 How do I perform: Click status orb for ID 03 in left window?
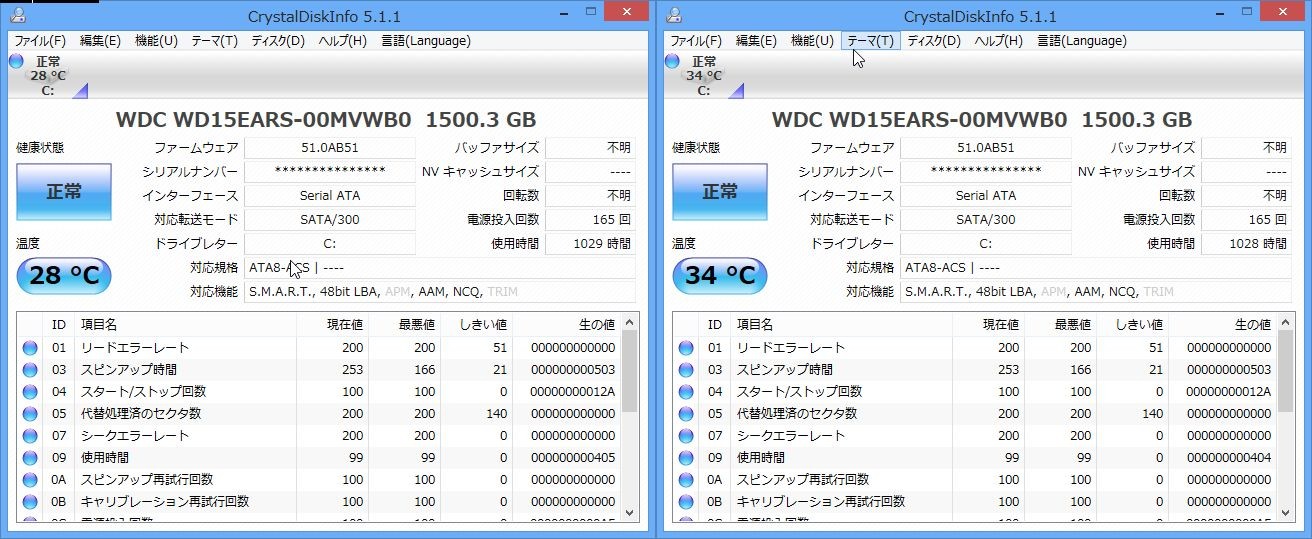tap(30, 370)
